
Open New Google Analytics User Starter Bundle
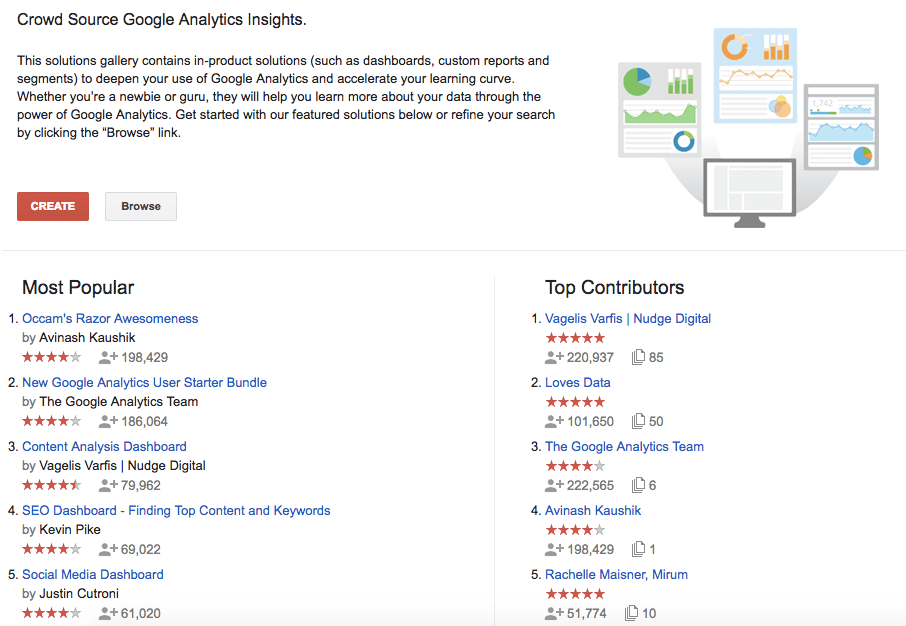[x=144, y=383]
